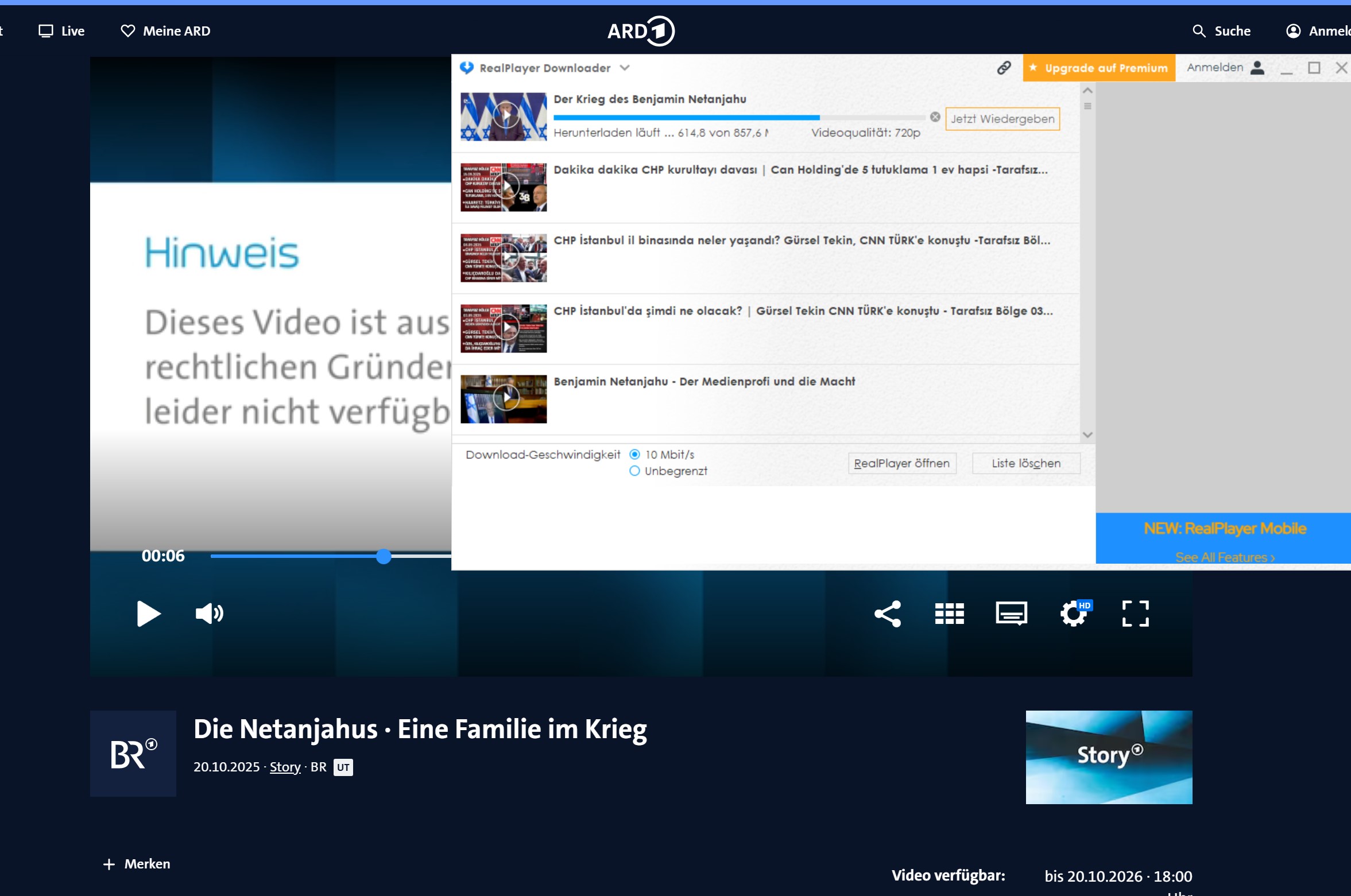Open Meine ARD in the navigation
The image size is (1351, 896).
(x=166, y=31)
